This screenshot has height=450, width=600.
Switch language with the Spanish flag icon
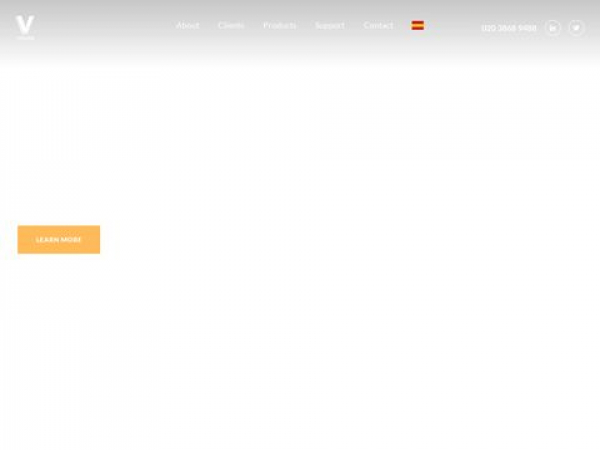pyautogui.click(x=417, y=25)
